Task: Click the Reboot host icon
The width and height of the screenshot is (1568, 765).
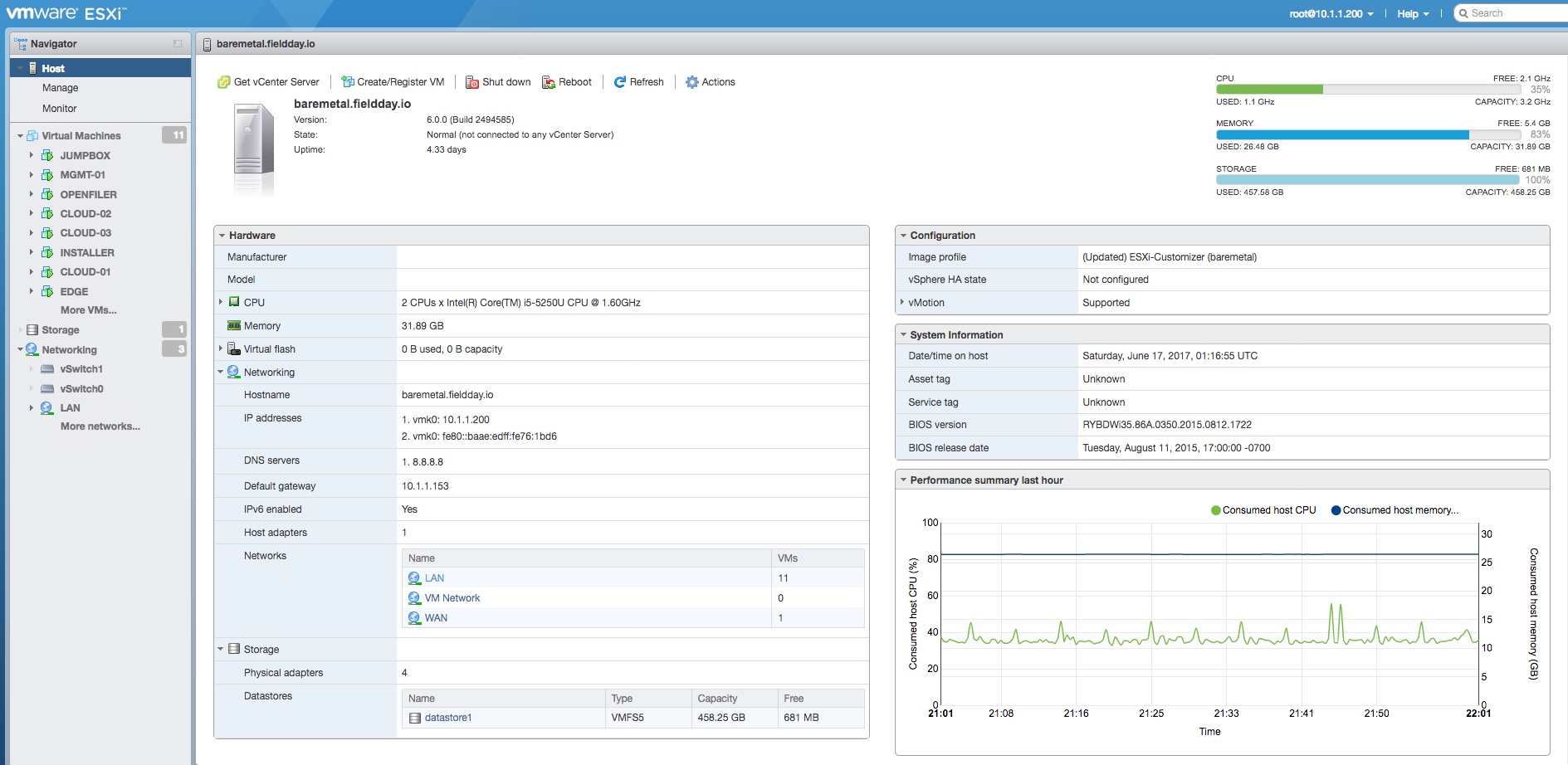Action: (x=549, y=82)
